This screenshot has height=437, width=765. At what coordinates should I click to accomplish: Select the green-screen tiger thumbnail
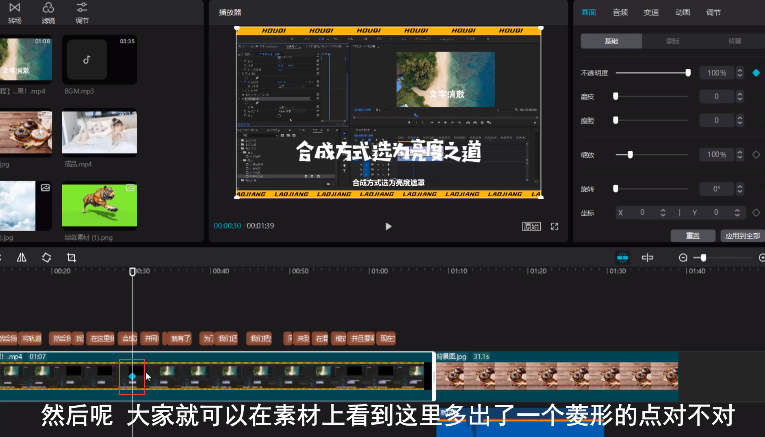pyautogui.click(x=99, y=204)
